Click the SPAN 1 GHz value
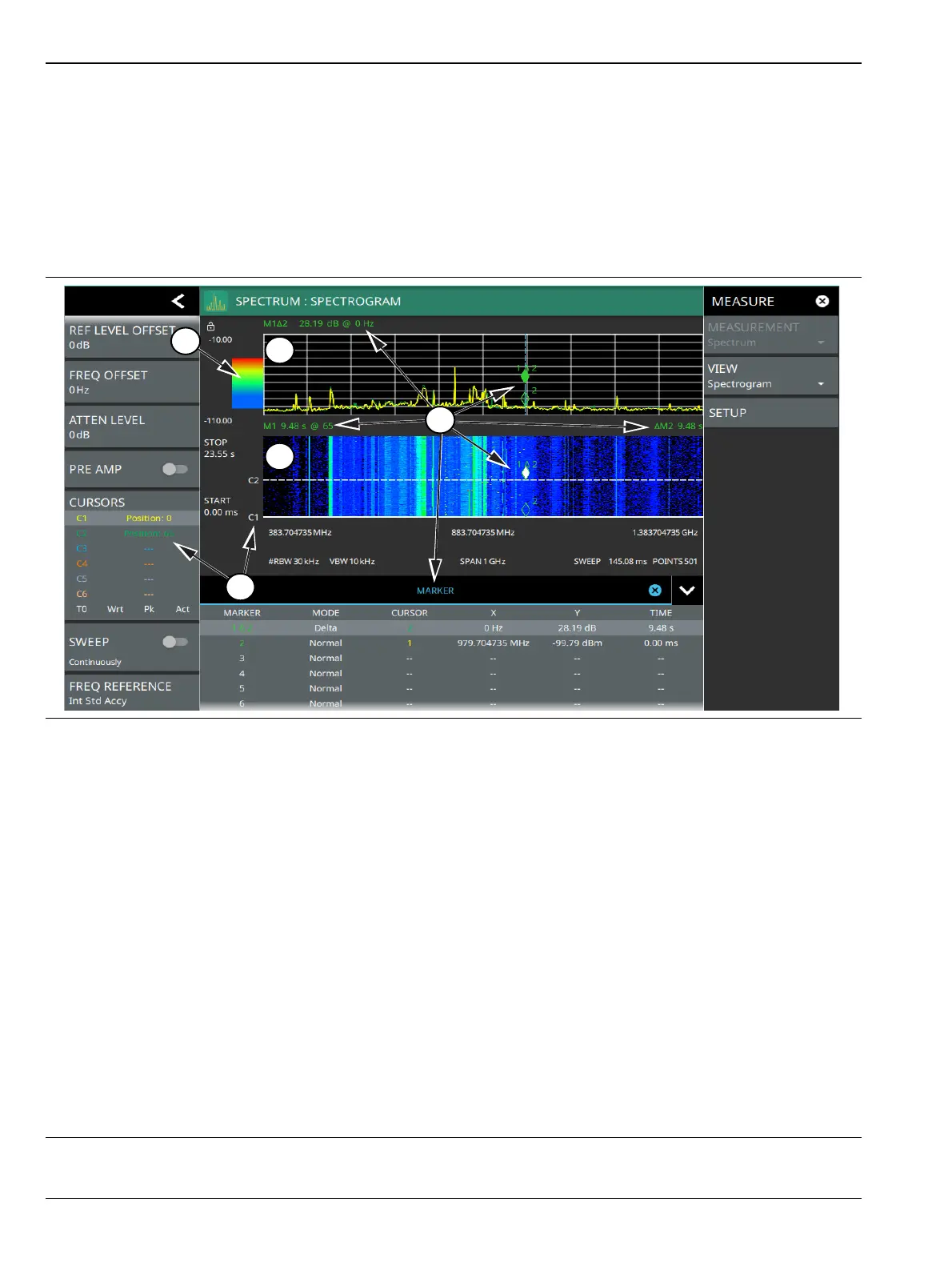Screen dimensions: 952x1266 pos(482,561)
